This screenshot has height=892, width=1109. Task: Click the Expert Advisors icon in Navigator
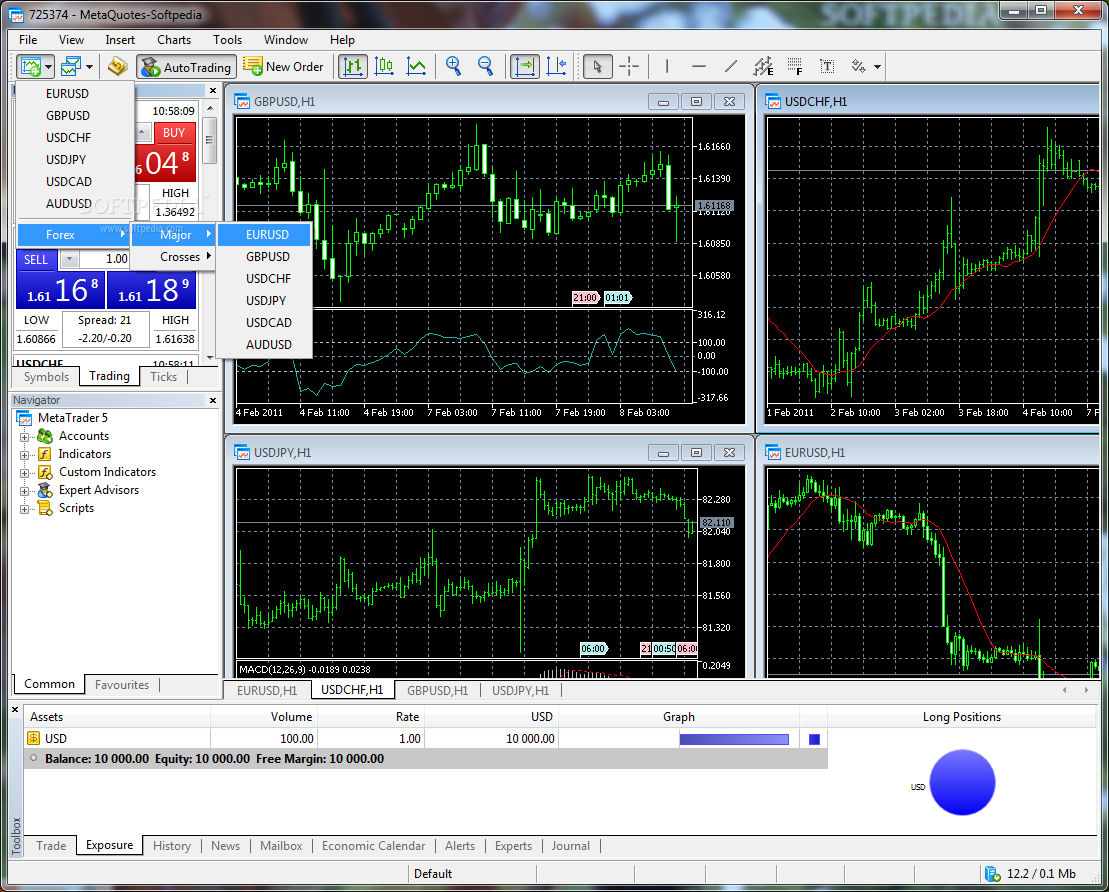point(45,490)
